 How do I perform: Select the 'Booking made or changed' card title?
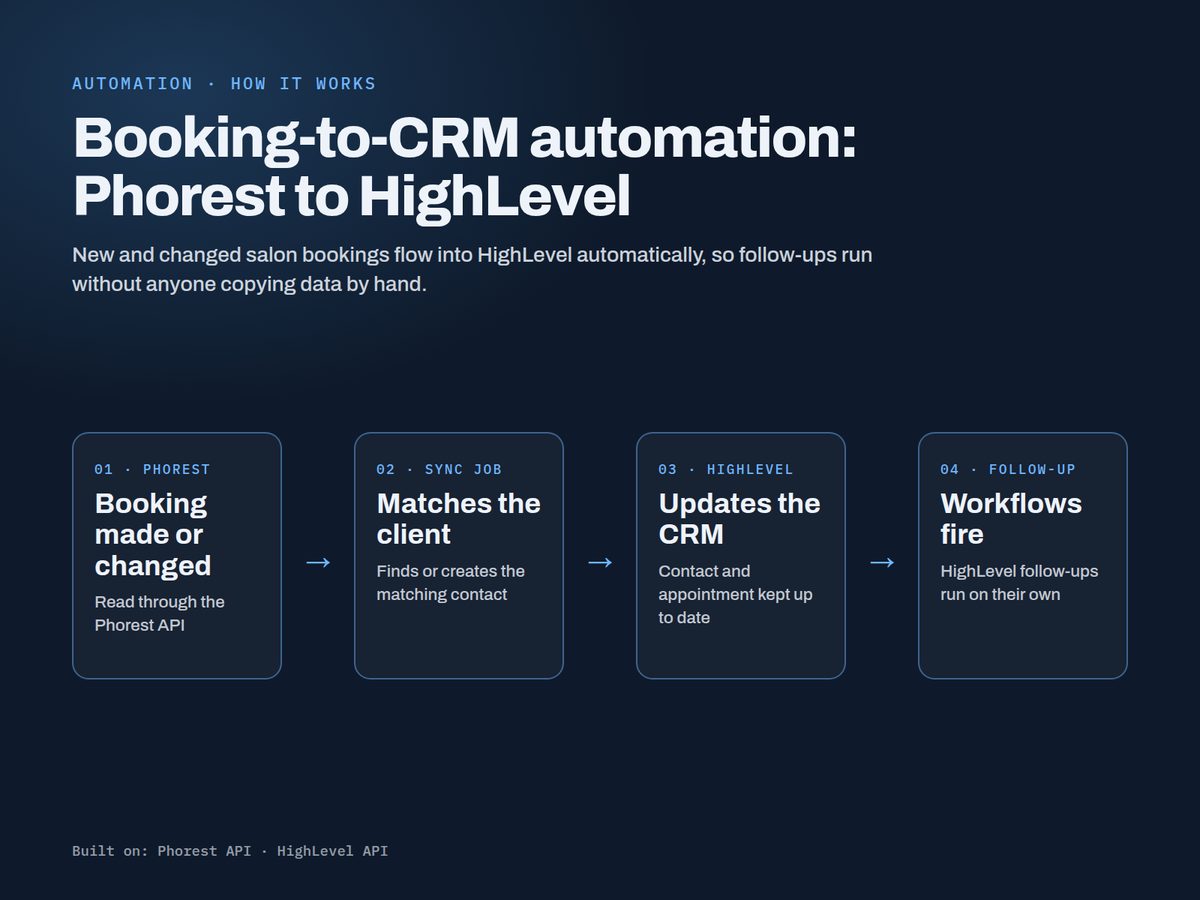pyautogui.click(x=153, y=535)
